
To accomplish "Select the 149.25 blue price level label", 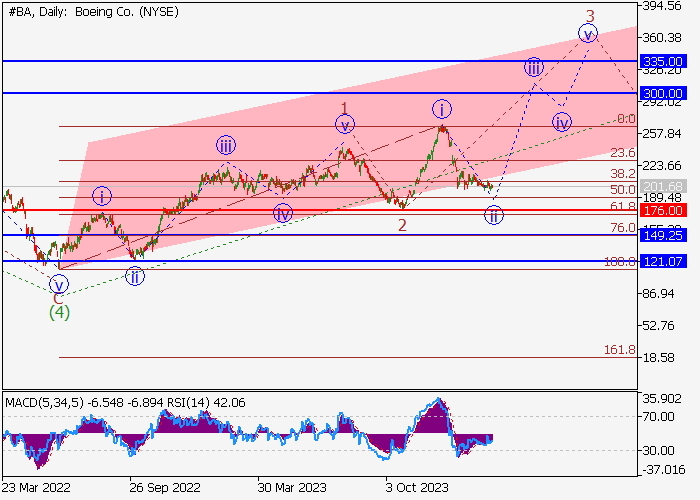I will tap(663, 235).
